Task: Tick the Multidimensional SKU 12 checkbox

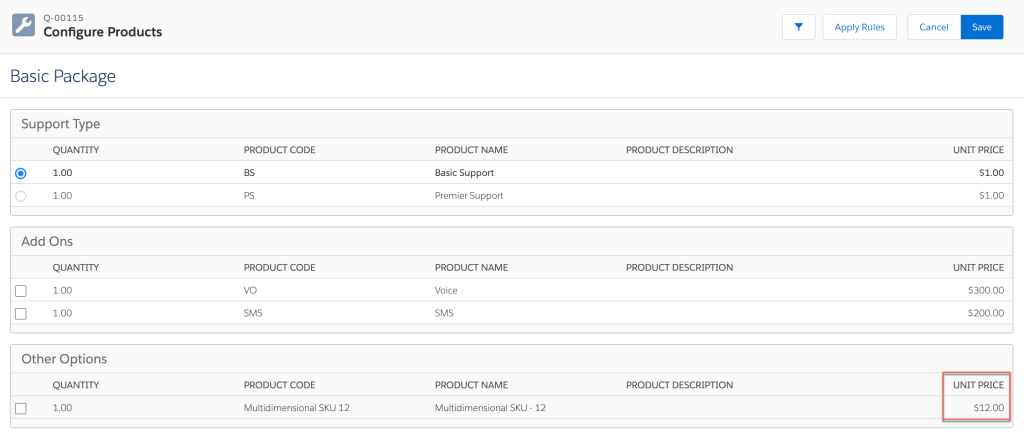Action: point(21,408)
